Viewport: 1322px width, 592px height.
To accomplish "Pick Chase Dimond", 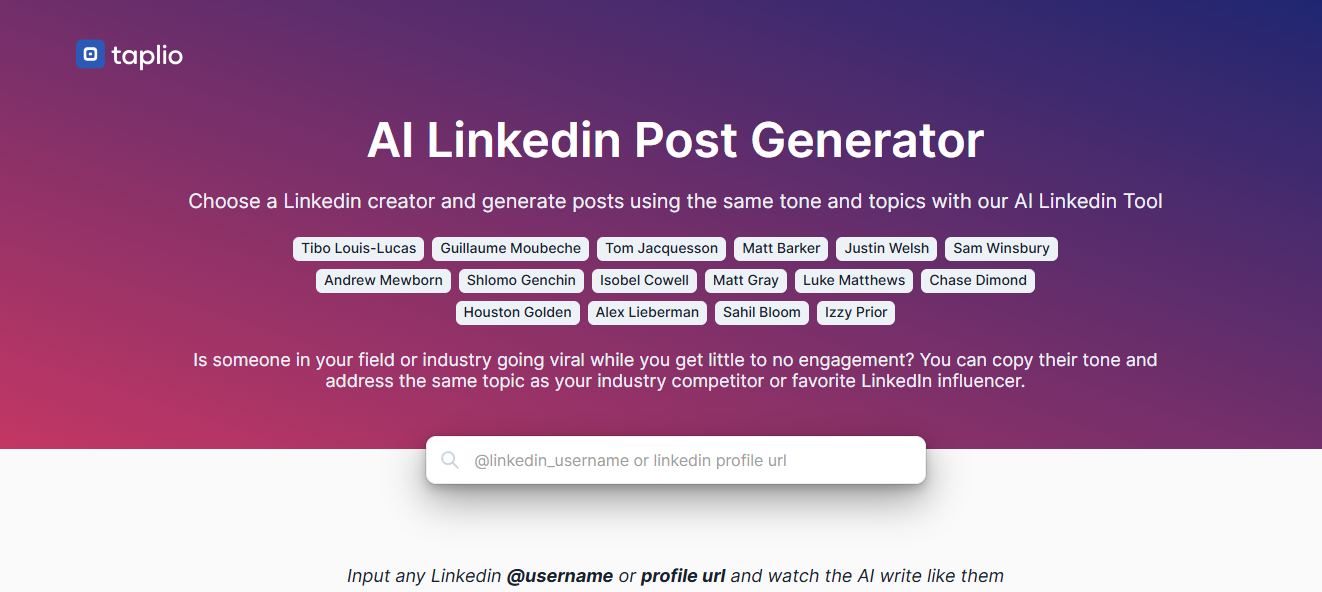I will pos(977,280).
